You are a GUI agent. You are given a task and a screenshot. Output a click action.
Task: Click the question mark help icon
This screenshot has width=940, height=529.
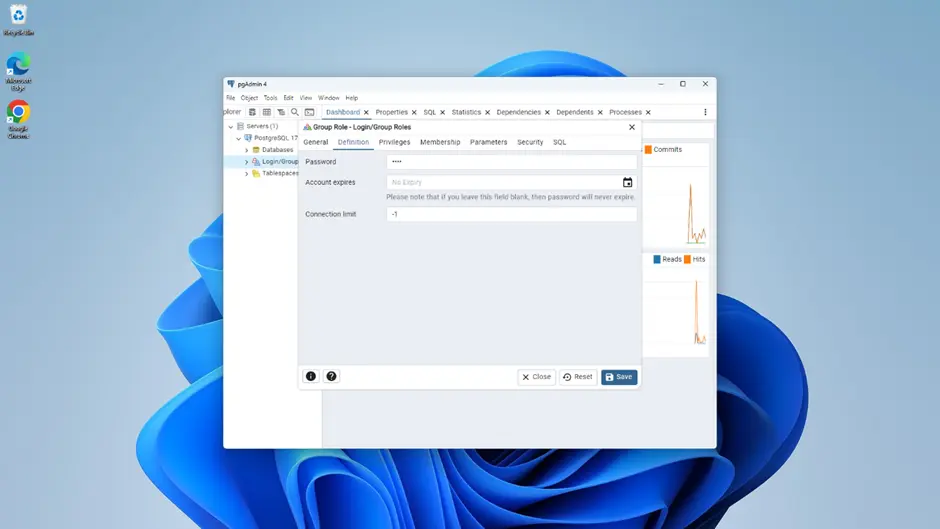(x=331, y=376)
